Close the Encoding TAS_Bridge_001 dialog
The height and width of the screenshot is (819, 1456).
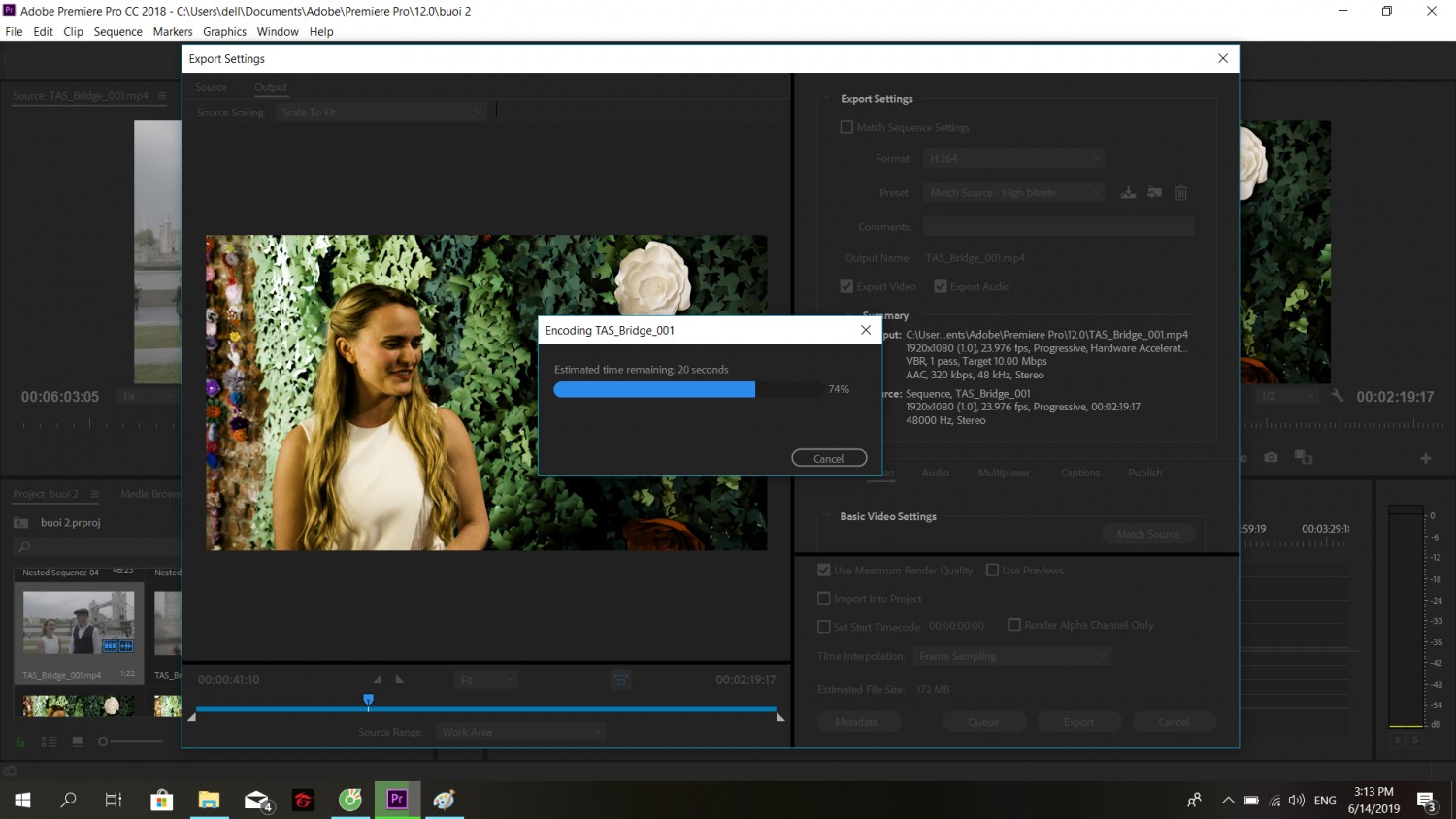point(866,330)
